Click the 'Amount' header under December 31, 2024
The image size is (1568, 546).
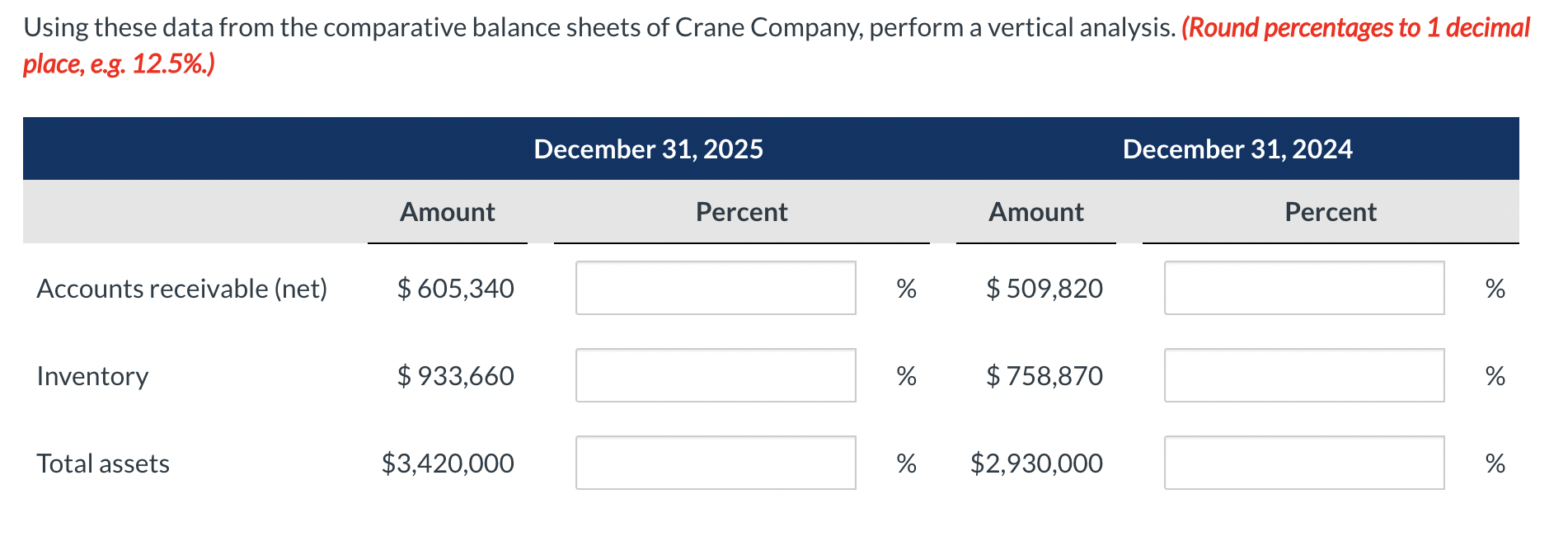click(1036, 212)
